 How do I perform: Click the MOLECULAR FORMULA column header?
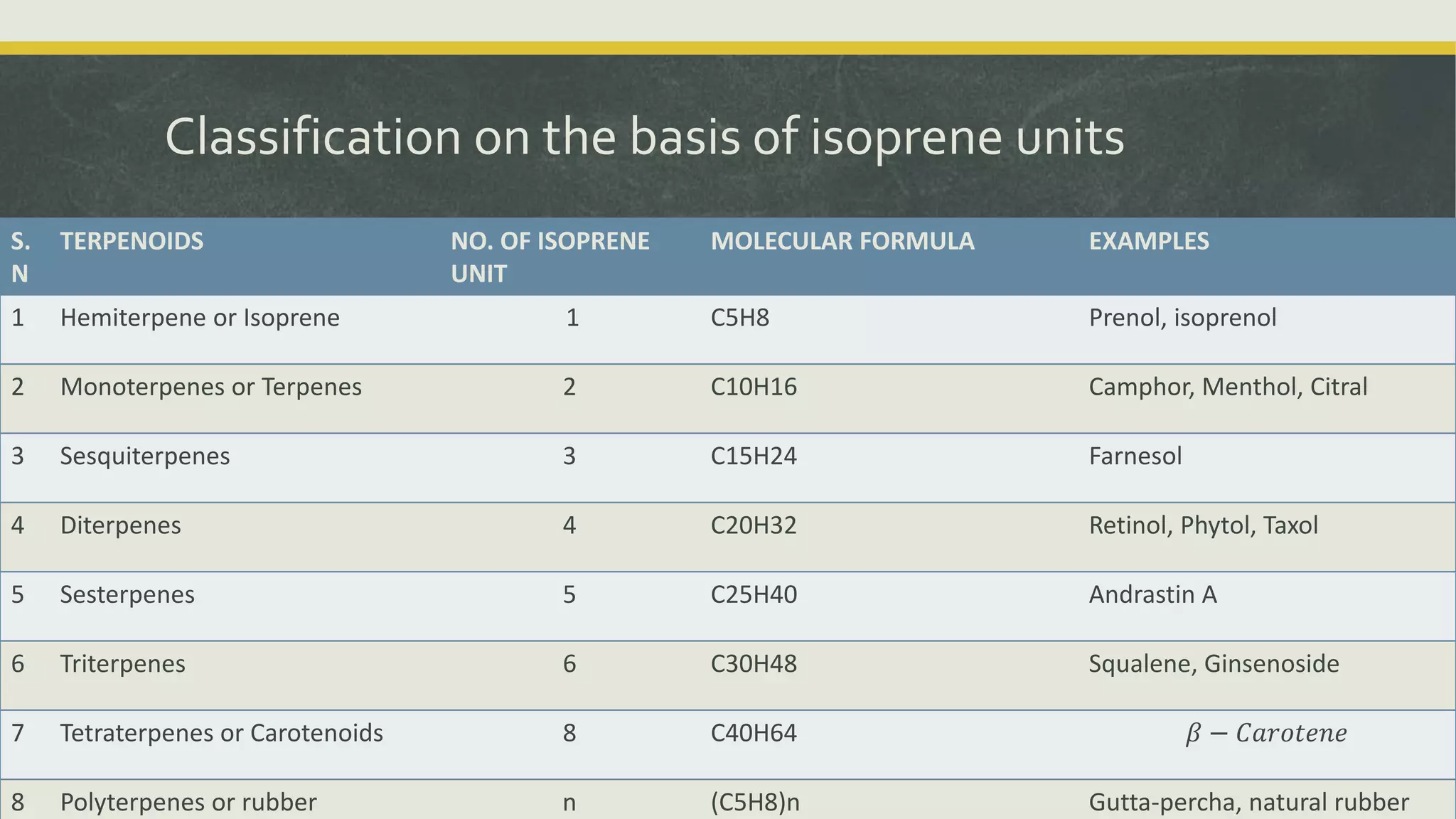click(842, 241)
